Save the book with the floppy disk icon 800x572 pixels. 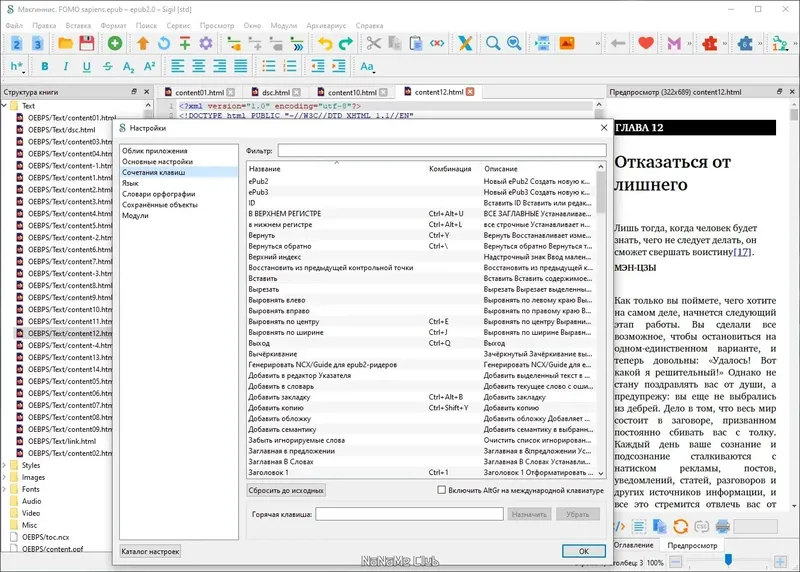tap(87, 44)
